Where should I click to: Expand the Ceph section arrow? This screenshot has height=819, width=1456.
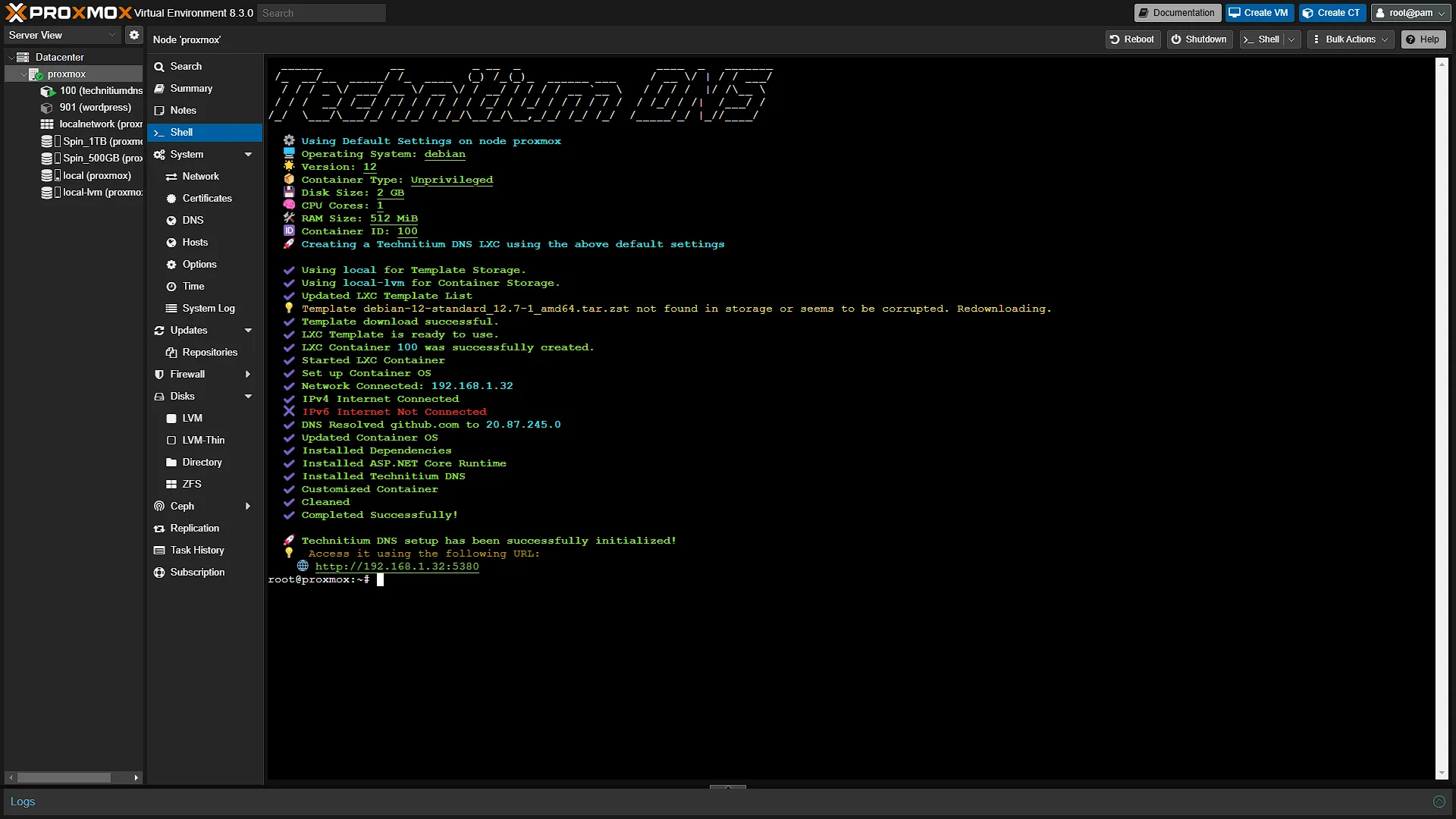pos(248,507)
